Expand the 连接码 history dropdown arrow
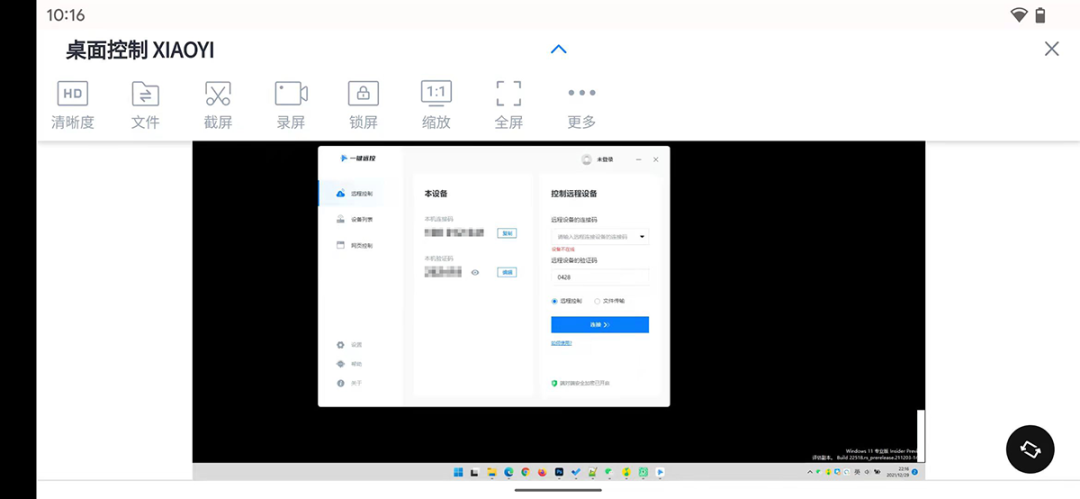1080x499 pixels. click(x=642, y=236)
